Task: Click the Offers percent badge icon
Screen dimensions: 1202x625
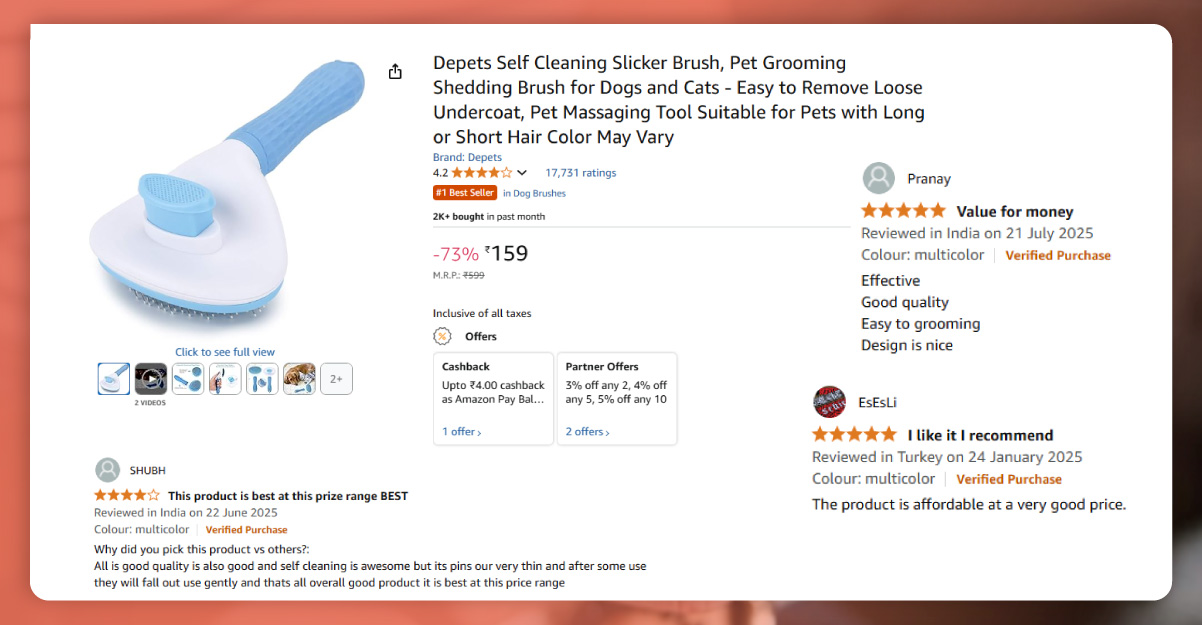Action: point(441,336)
